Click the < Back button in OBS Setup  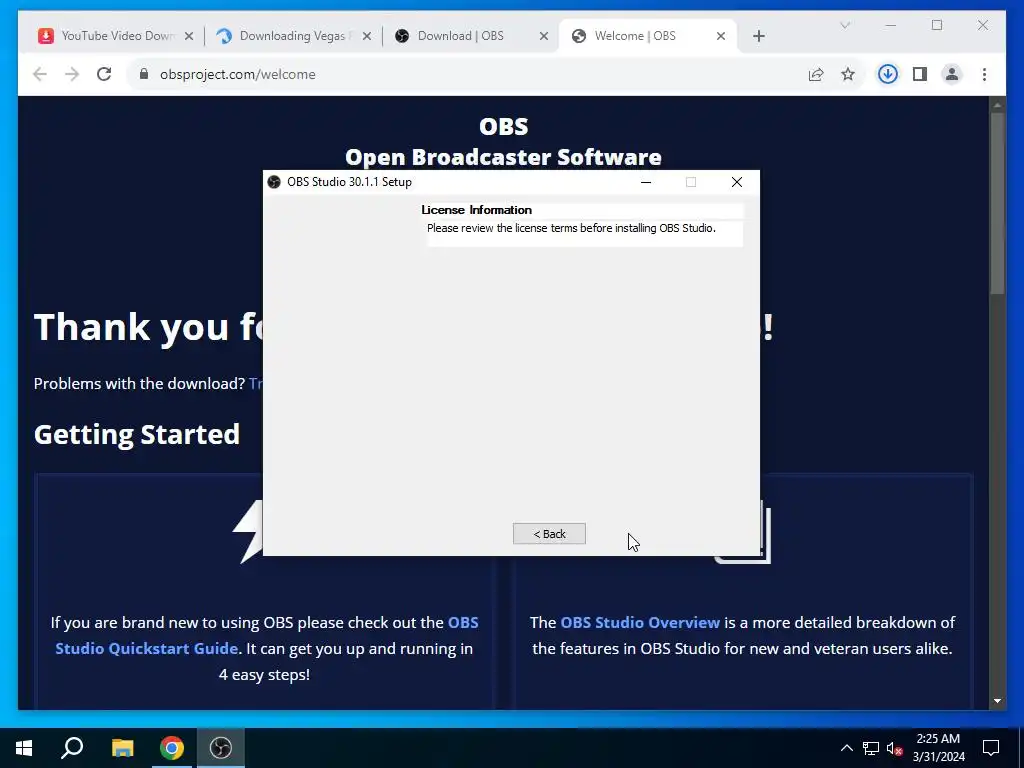pyautogui.click(x=549, y=534)
